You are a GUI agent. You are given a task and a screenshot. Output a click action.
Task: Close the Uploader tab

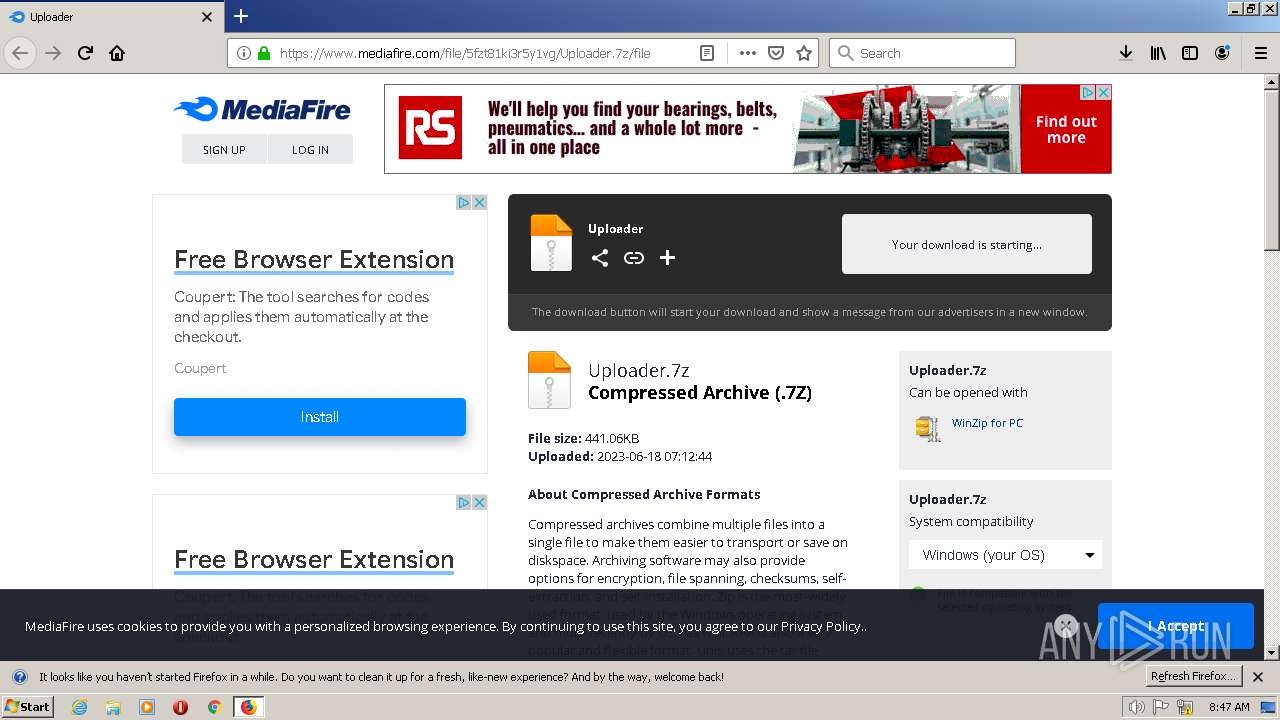[x=207, y=17]
